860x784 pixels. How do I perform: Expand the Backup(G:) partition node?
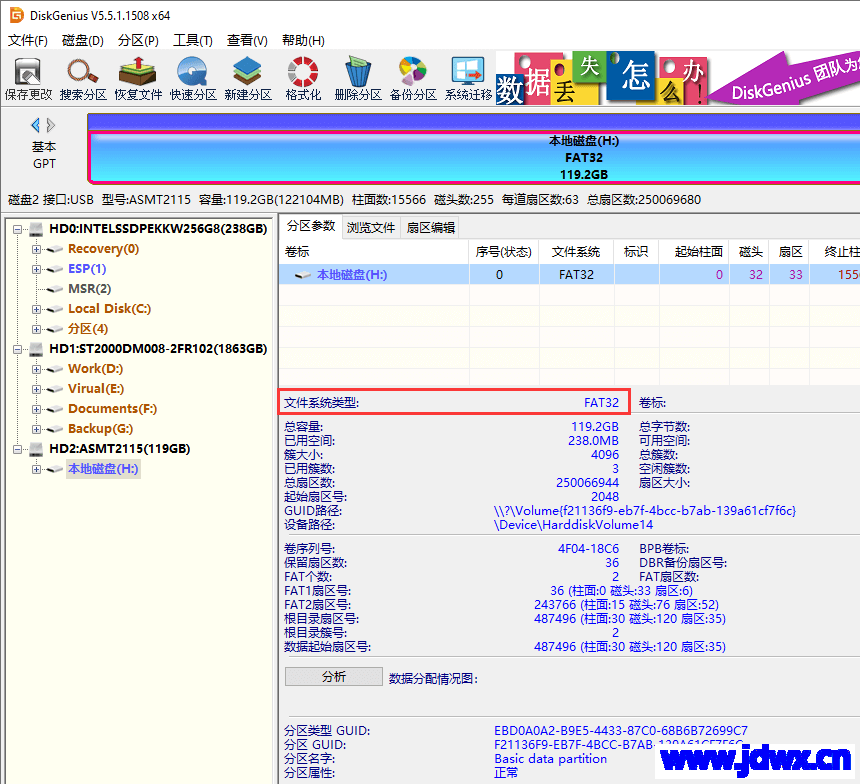click(x=36, y=429)
